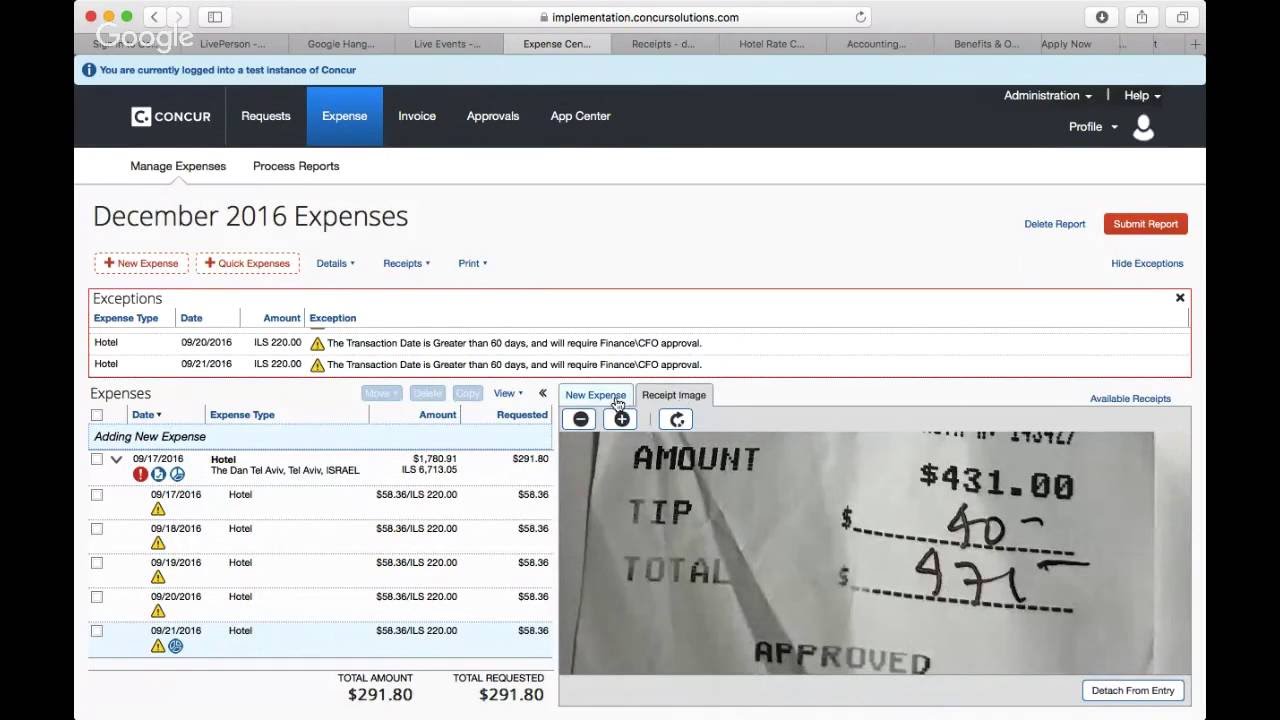Click Safari sidebar toggle button
1280x720 pixels.
pos(215,17)
